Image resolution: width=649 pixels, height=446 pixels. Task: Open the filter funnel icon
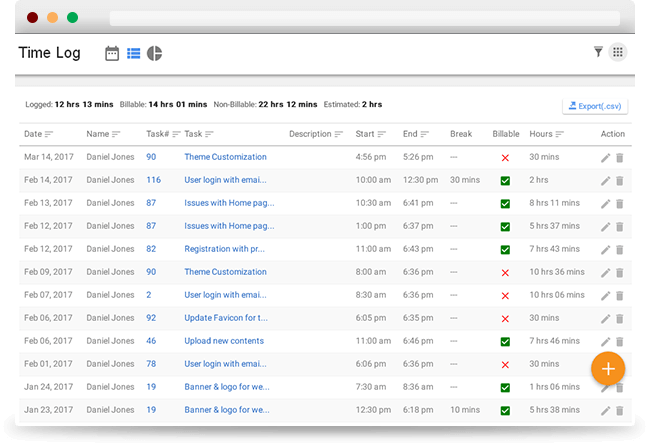(x=598, y=52)
